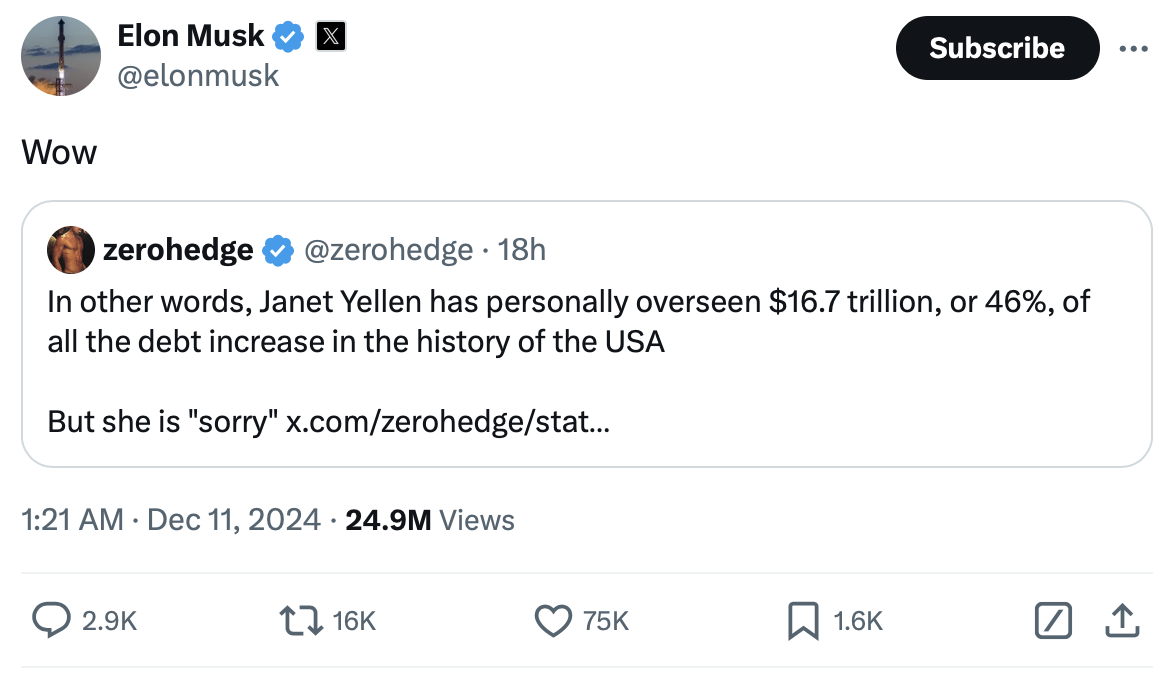
Task: Click the 1:21 AM · Dec 11, 2024 timestamp
Action: (172, 520)
